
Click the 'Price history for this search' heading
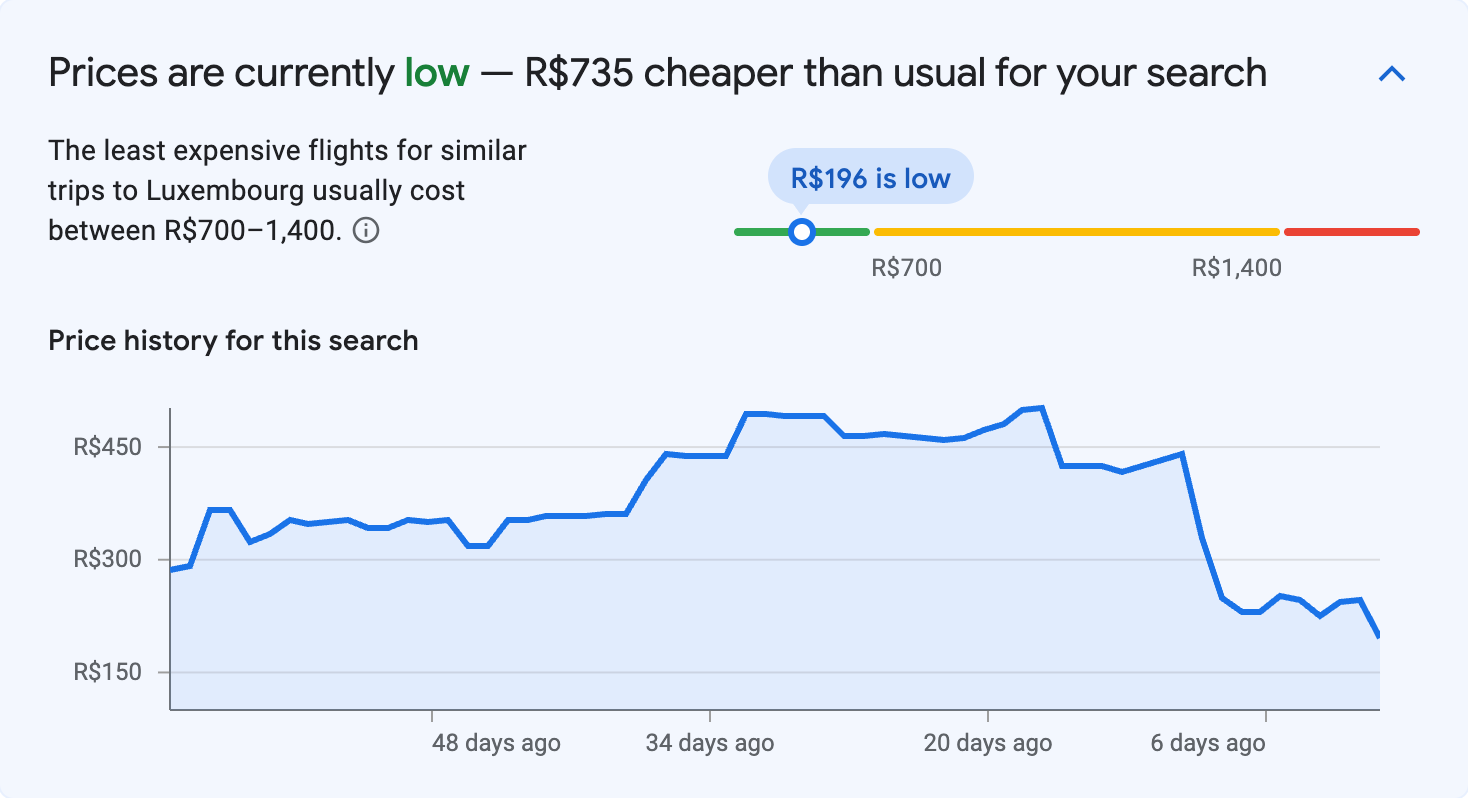pyautogui.click(x=232, y=340)
